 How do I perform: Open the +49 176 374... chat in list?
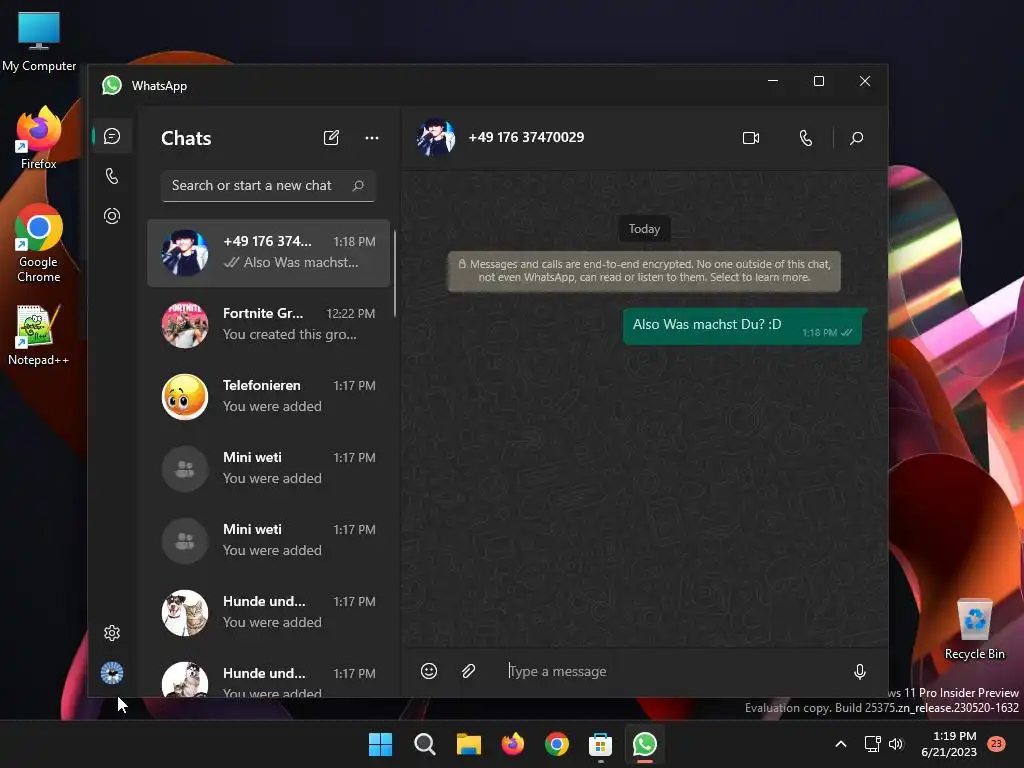[x=268, y=253]
